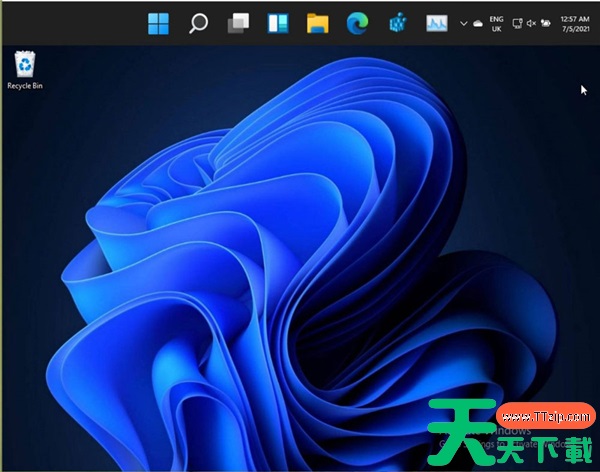The height and width of the screenshot is (472, 600).
Task: Click the "Recycle Bin" label text
Action: coord(24,86)
